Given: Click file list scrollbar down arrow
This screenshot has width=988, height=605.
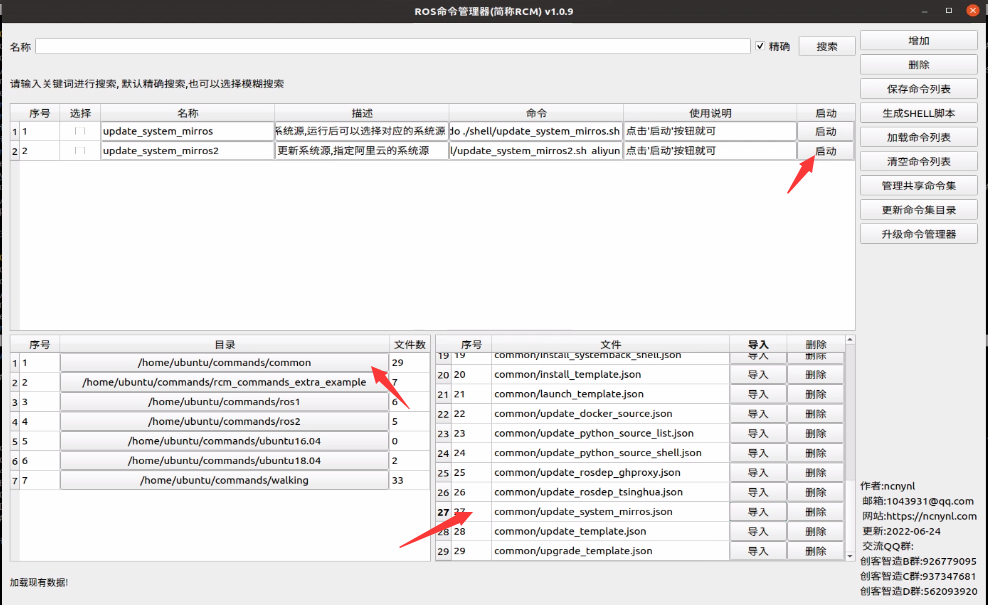Looking at the screenshot, I should pos(850,556).
